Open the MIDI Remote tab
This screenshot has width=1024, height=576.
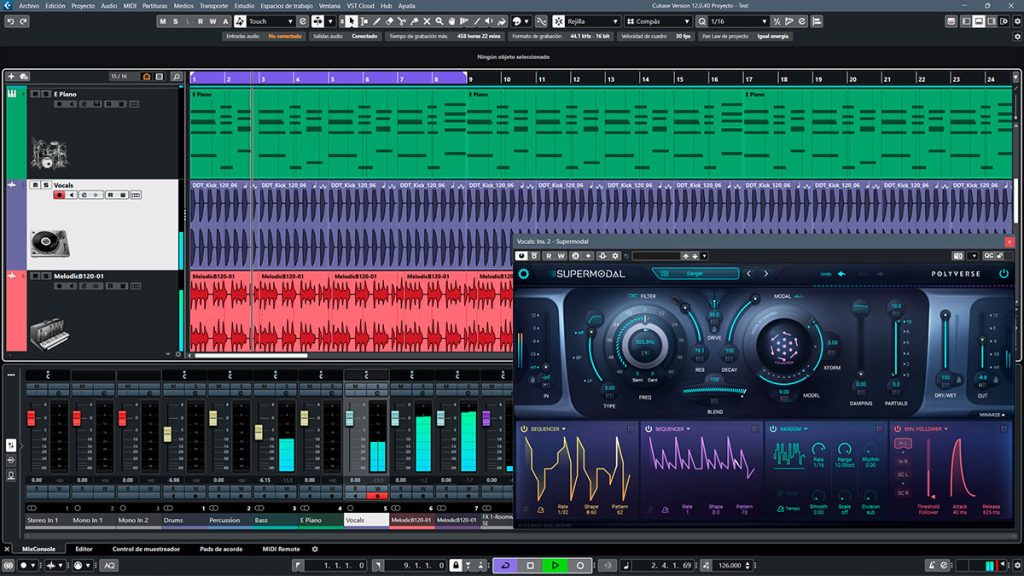281,549
